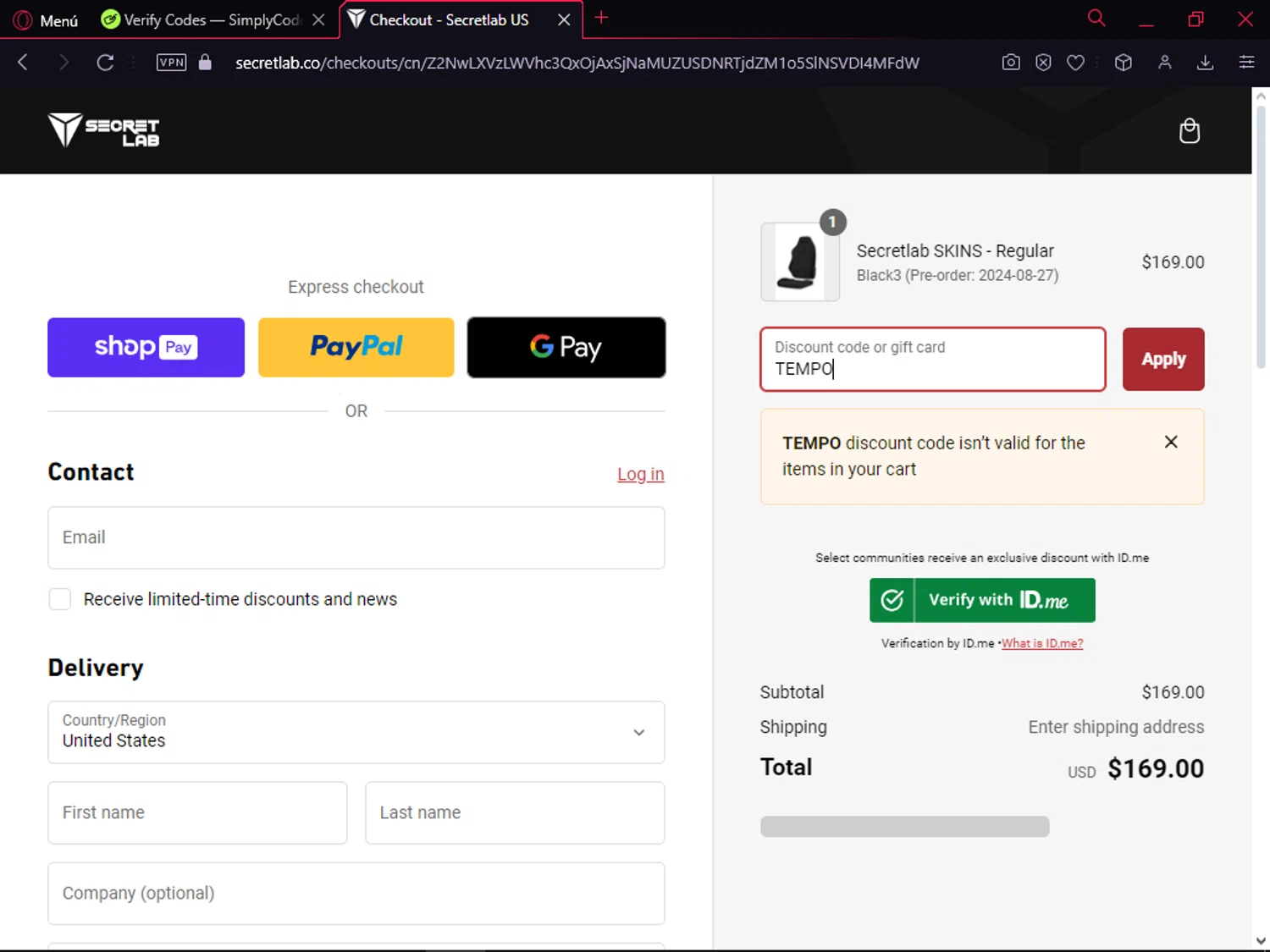Click the Last name field
Screen dimensions: 1270x952
515,812
